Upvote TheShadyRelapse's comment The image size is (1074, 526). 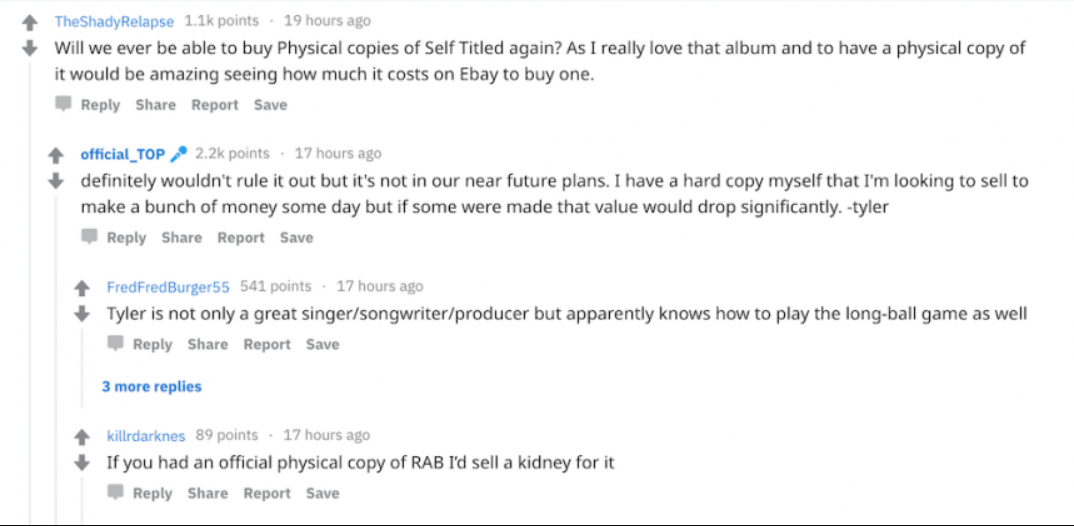(x=30, y=22)
